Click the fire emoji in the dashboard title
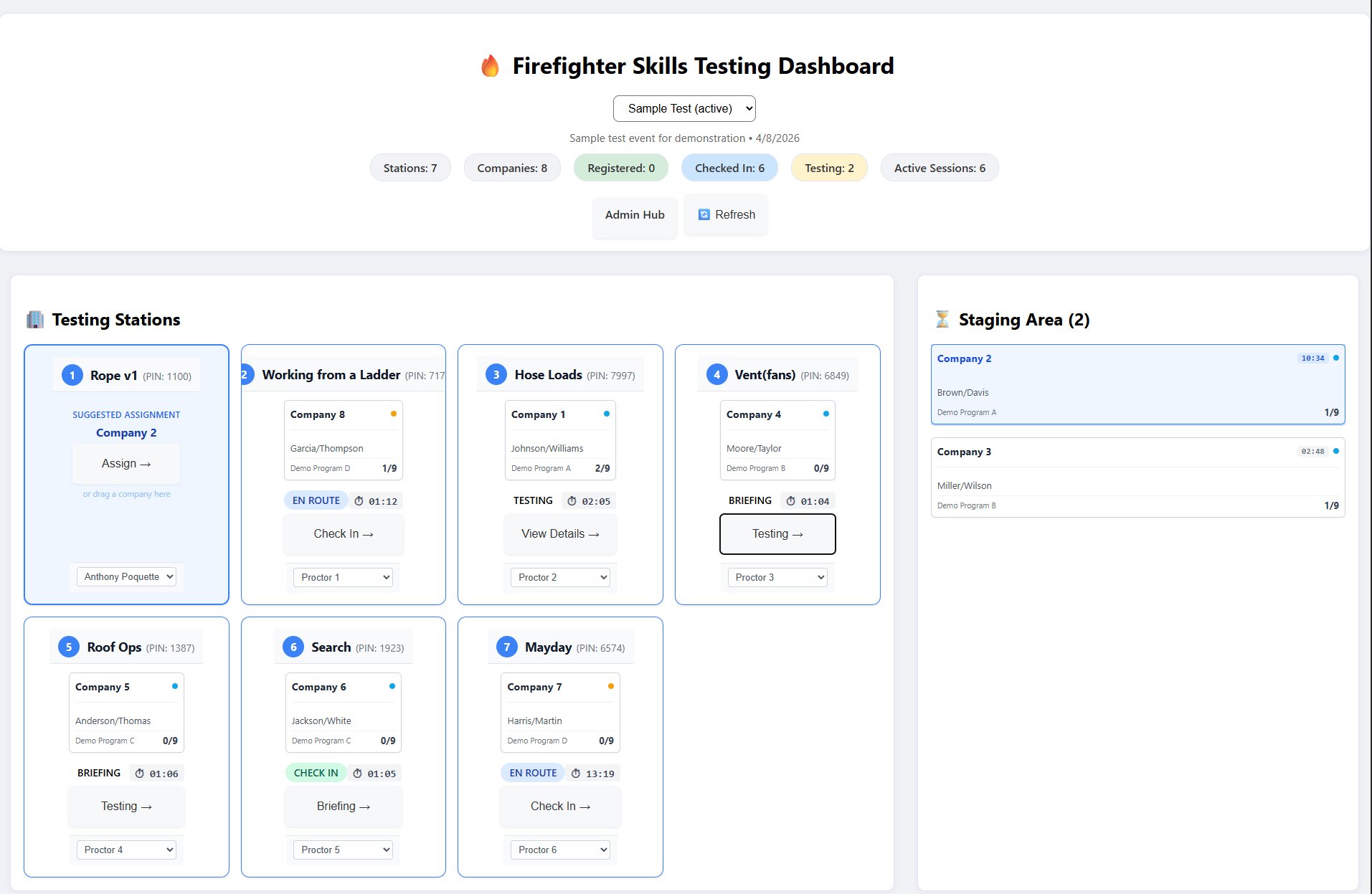 pos(491,65)
